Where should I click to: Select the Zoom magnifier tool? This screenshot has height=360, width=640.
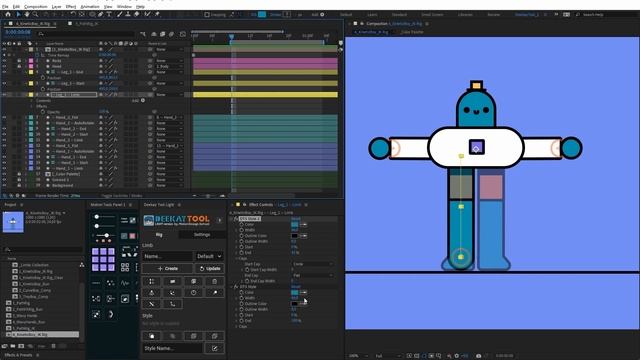pyautogui.click(x=35, y=14)
